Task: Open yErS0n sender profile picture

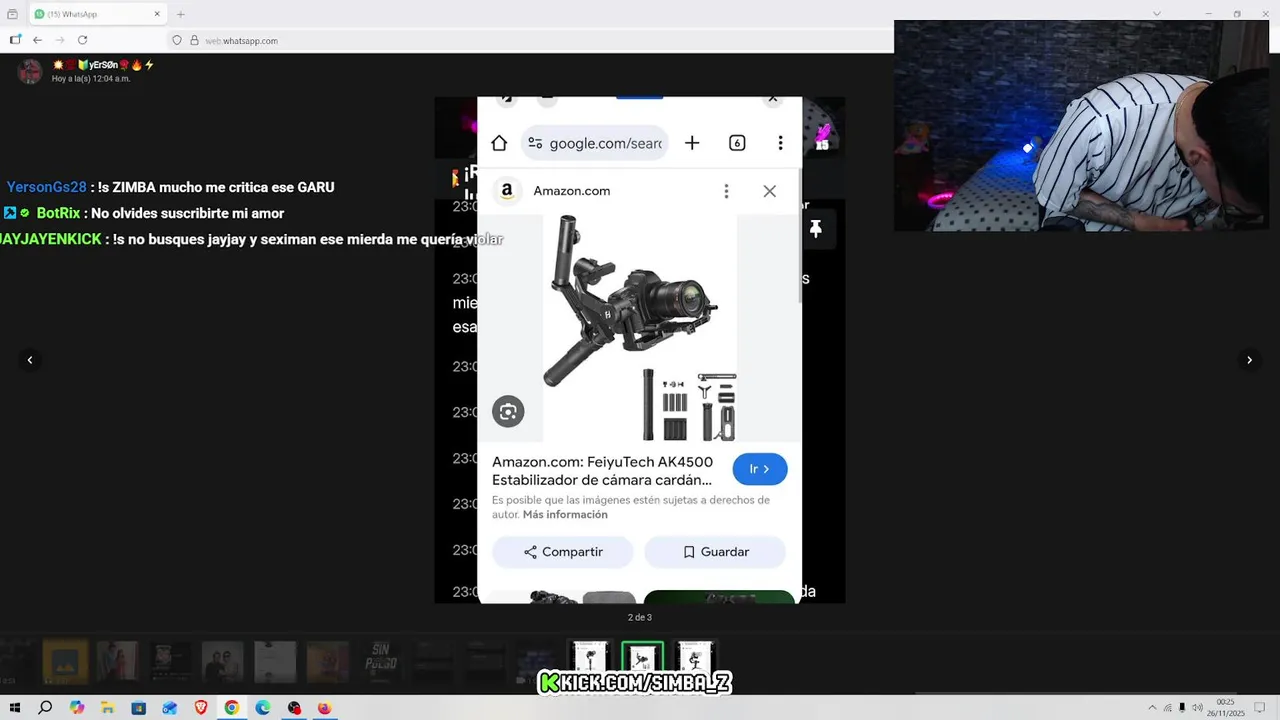Action: coord(31,71)
